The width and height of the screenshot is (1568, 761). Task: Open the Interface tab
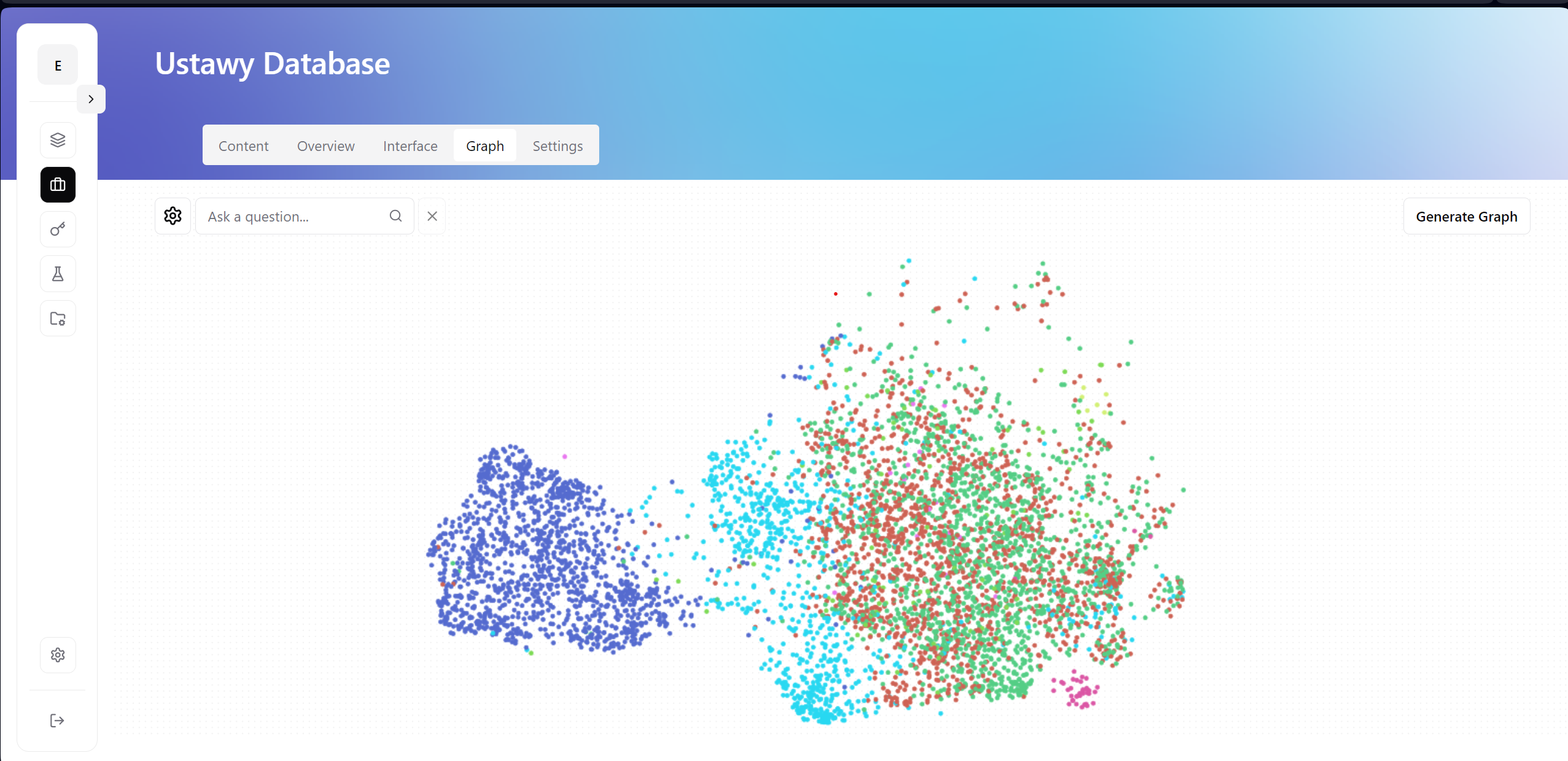coord(410,146)
